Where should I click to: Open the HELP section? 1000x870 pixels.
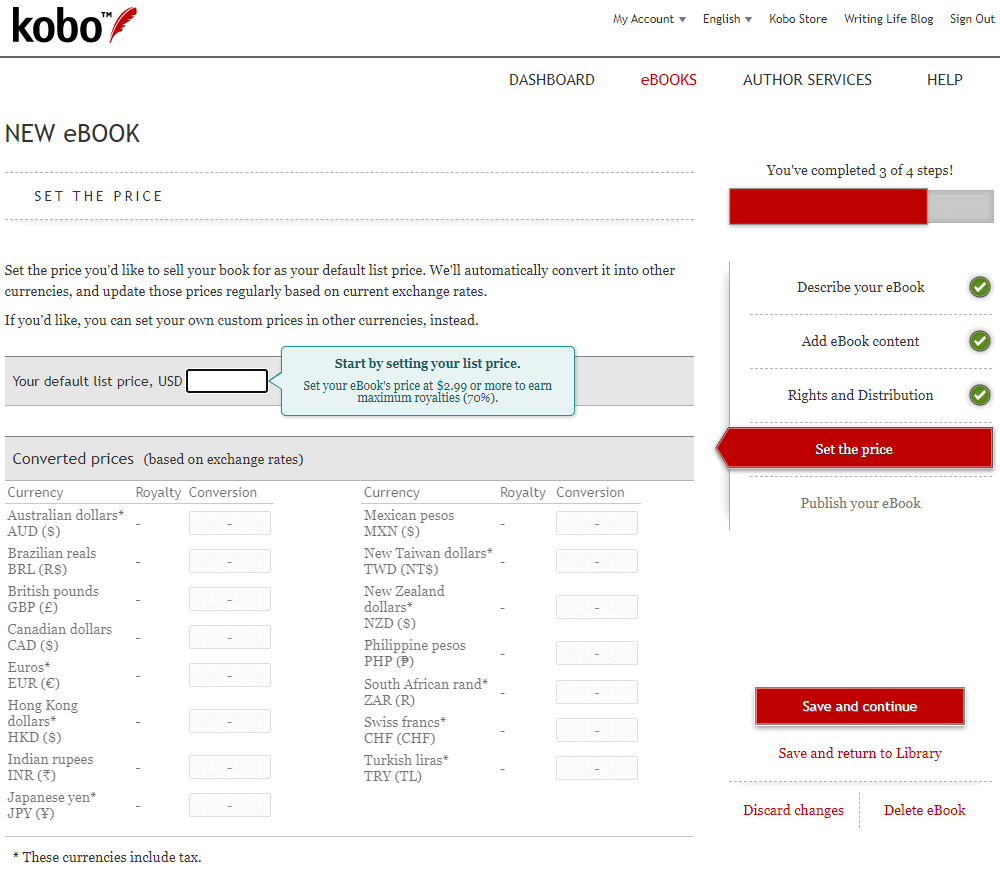coord(944,79)
